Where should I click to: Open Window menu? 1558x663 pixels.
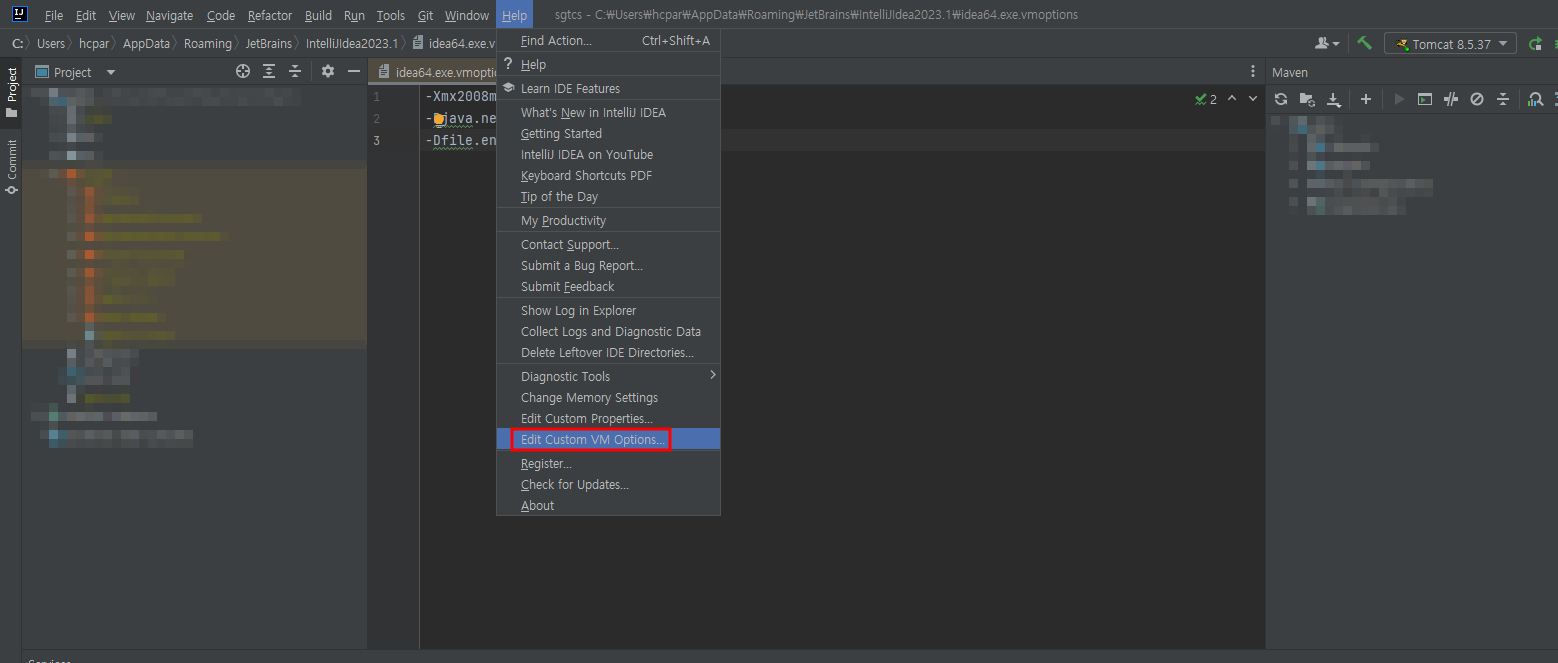[x=467, y=15]
